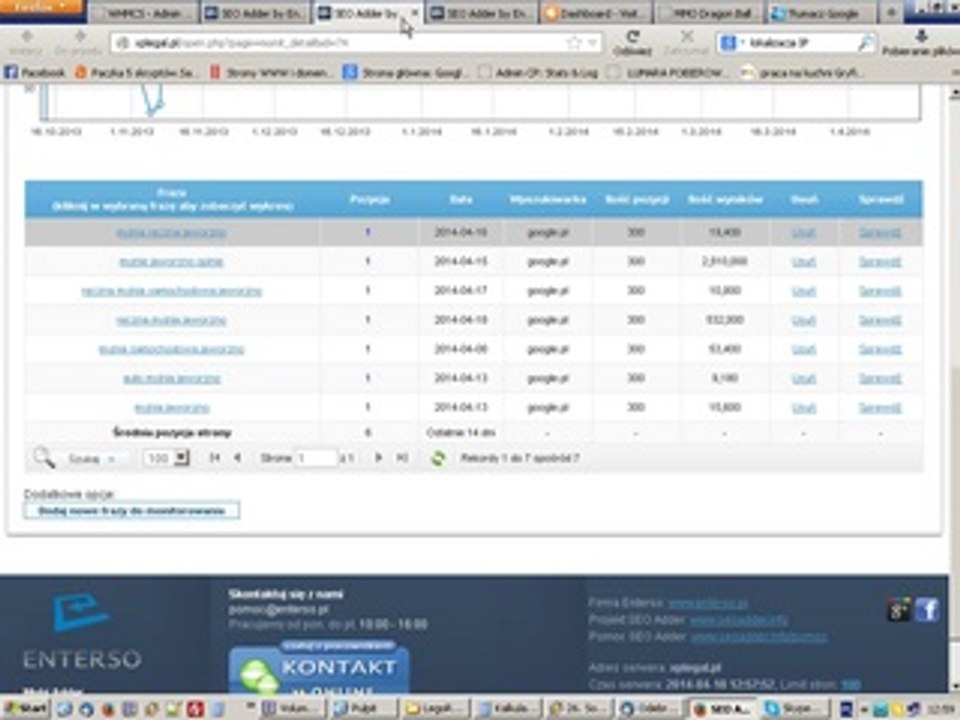Viewport: 960px width, 720px height.
Task: Bookmark this page with the star icon
Action: (x=574, y=43)
